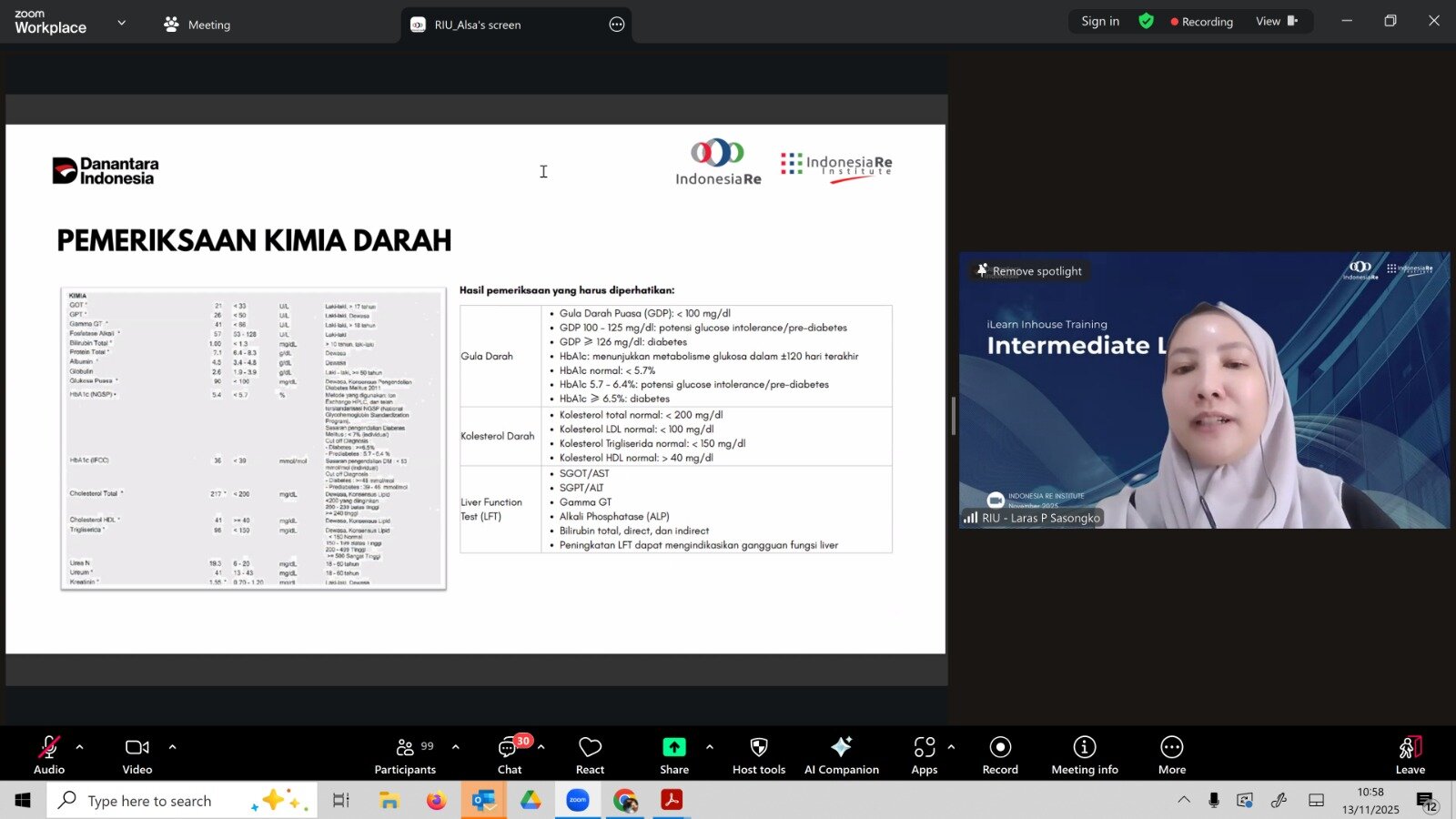Screen dimensions: 1456x819
Task: Expand share options arrow beside Share
Action: tap(710, 747)
